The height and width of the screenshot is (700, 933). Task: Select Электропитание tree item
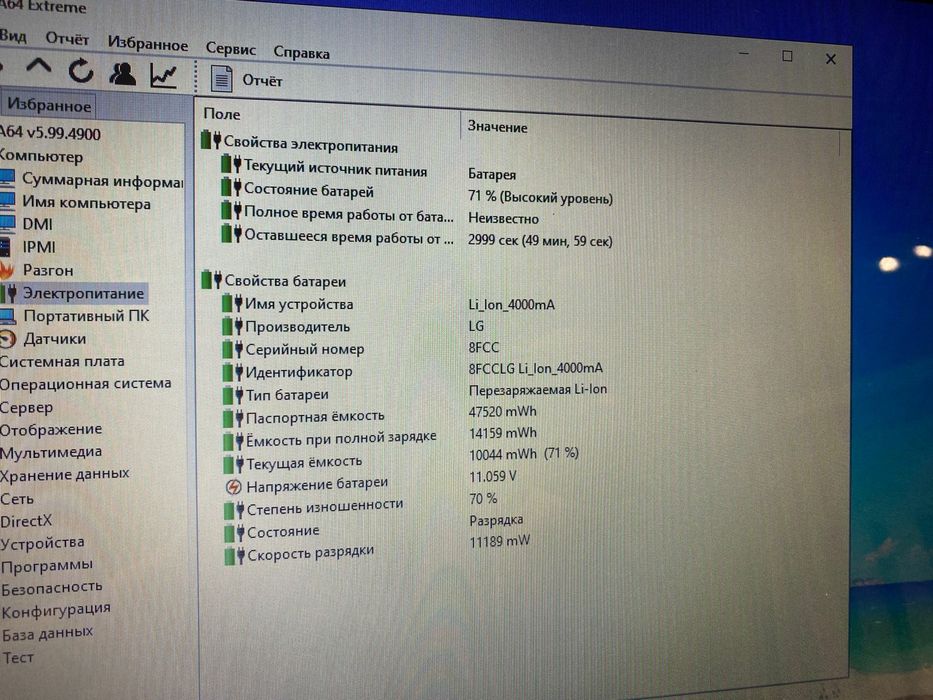(x=83, y=293)
